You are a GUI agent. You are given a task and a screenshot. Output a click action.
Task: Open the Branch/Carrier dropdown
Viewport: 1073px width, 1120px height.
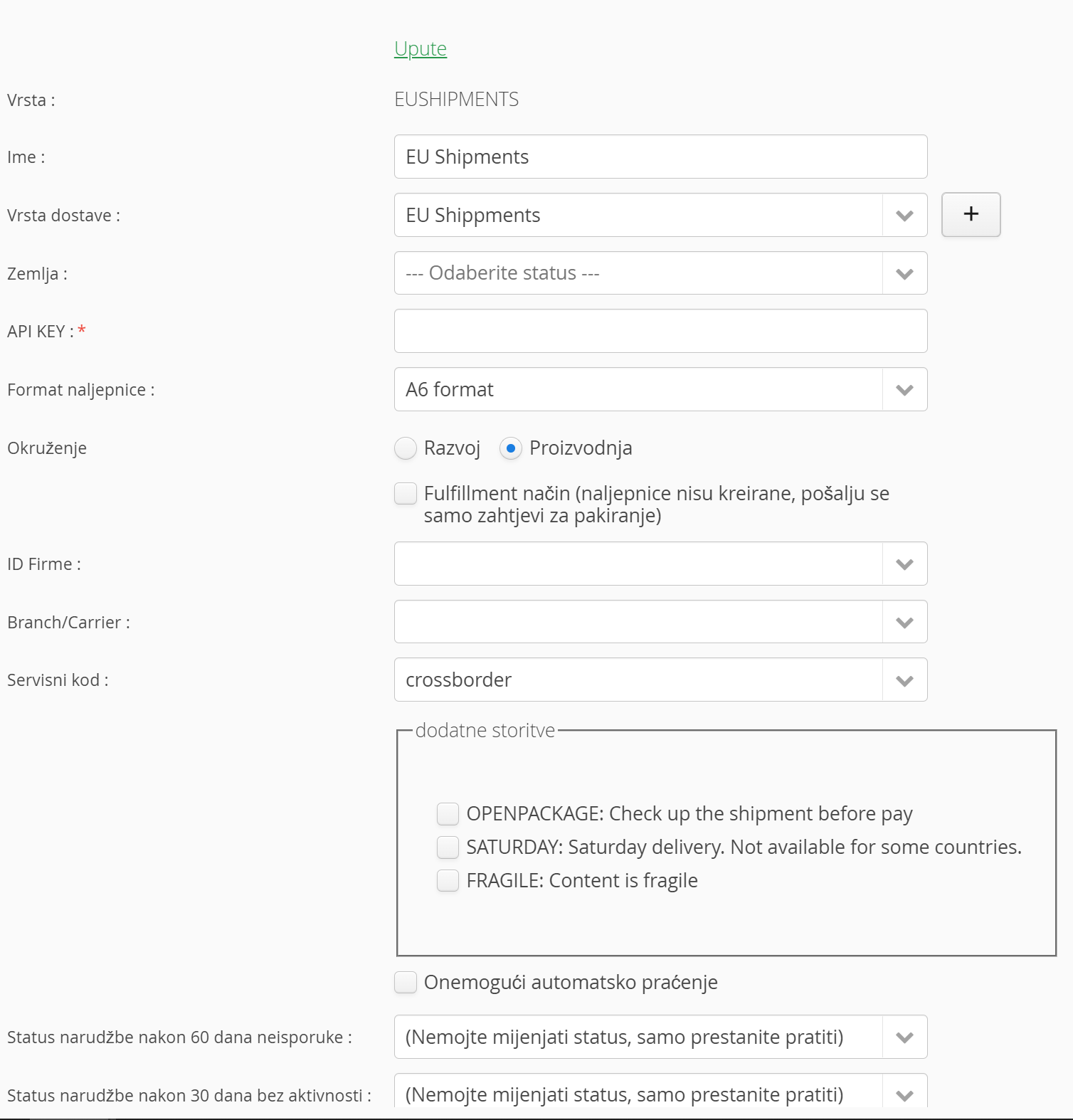coord(660,622)
